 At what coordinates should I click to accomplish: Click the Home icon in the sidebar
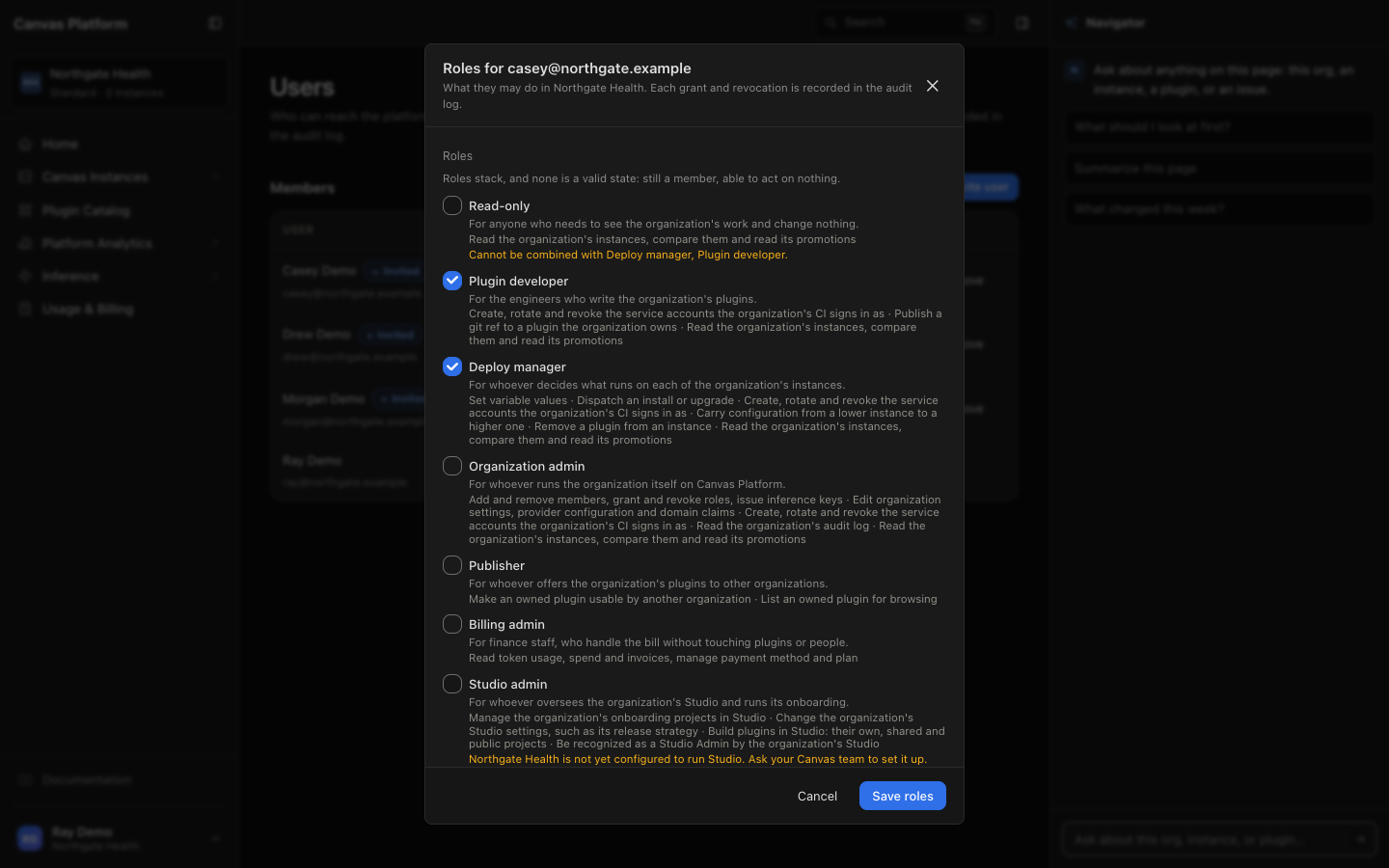pyautogui.click(x=26, y=144)
